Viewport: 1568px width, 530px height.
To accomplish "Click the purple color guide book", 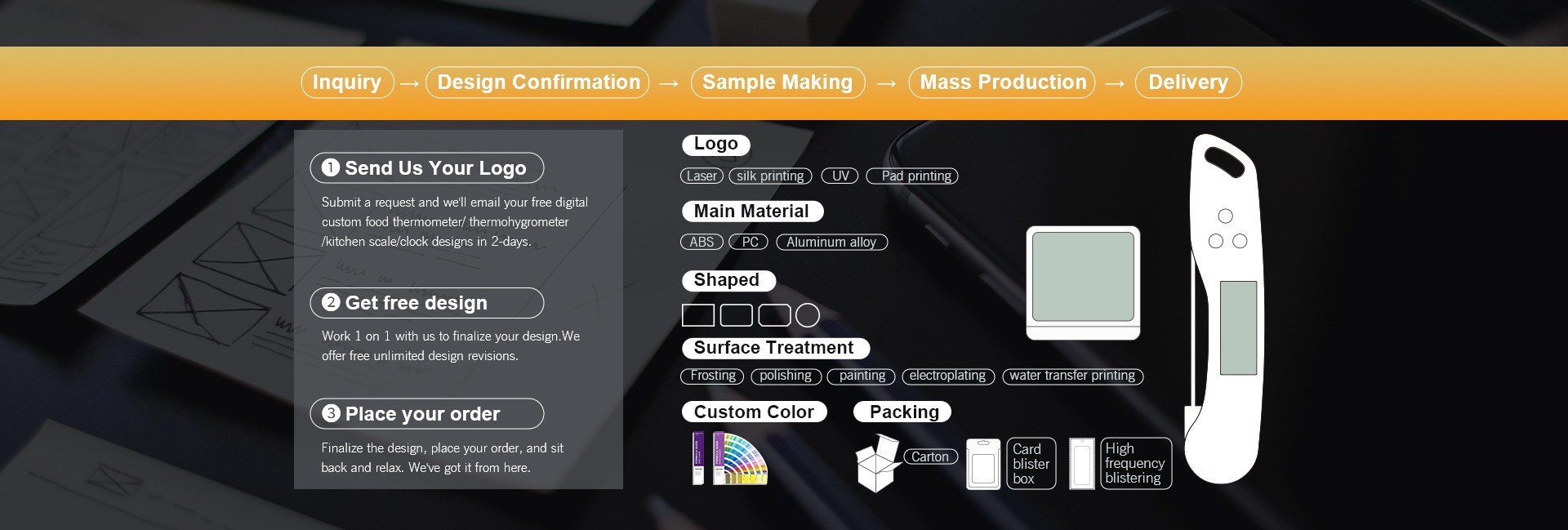I will pyautogui.click(x=698, y=458).
